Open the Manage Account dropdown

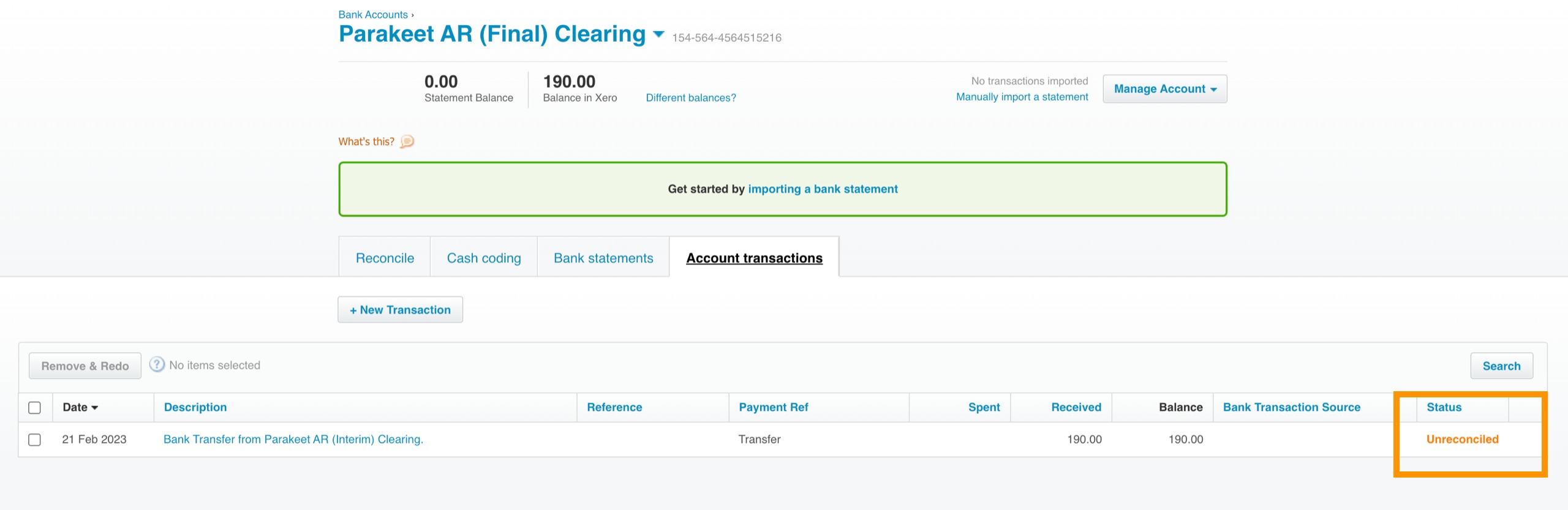pos(1164,89)
